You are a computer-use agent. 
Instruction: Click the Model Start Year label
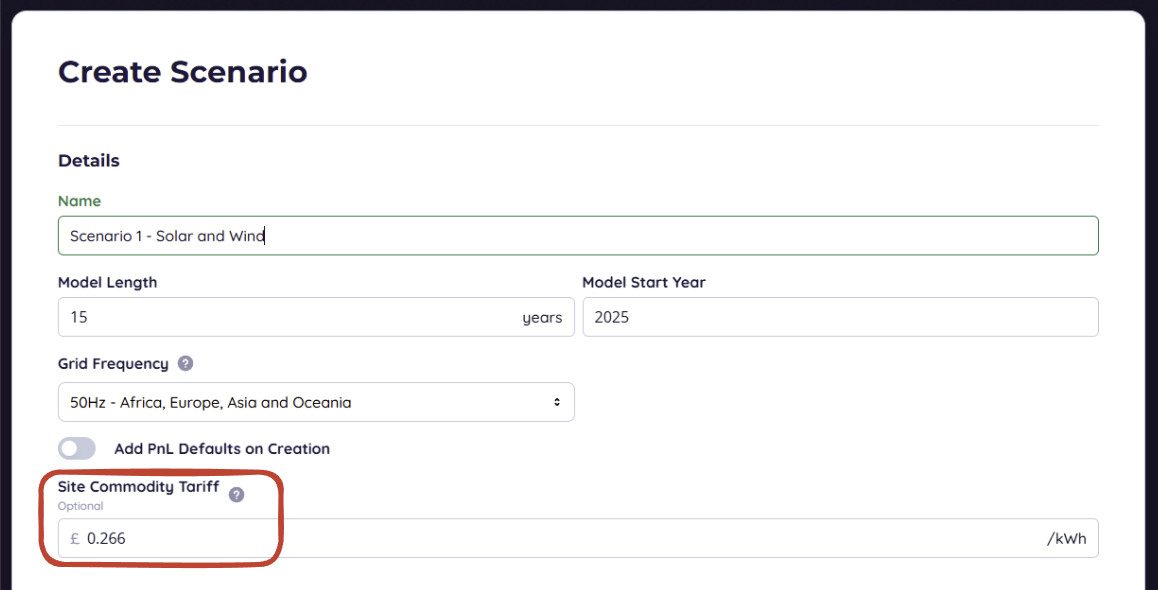pyautogui.click(x=643, y=282)
